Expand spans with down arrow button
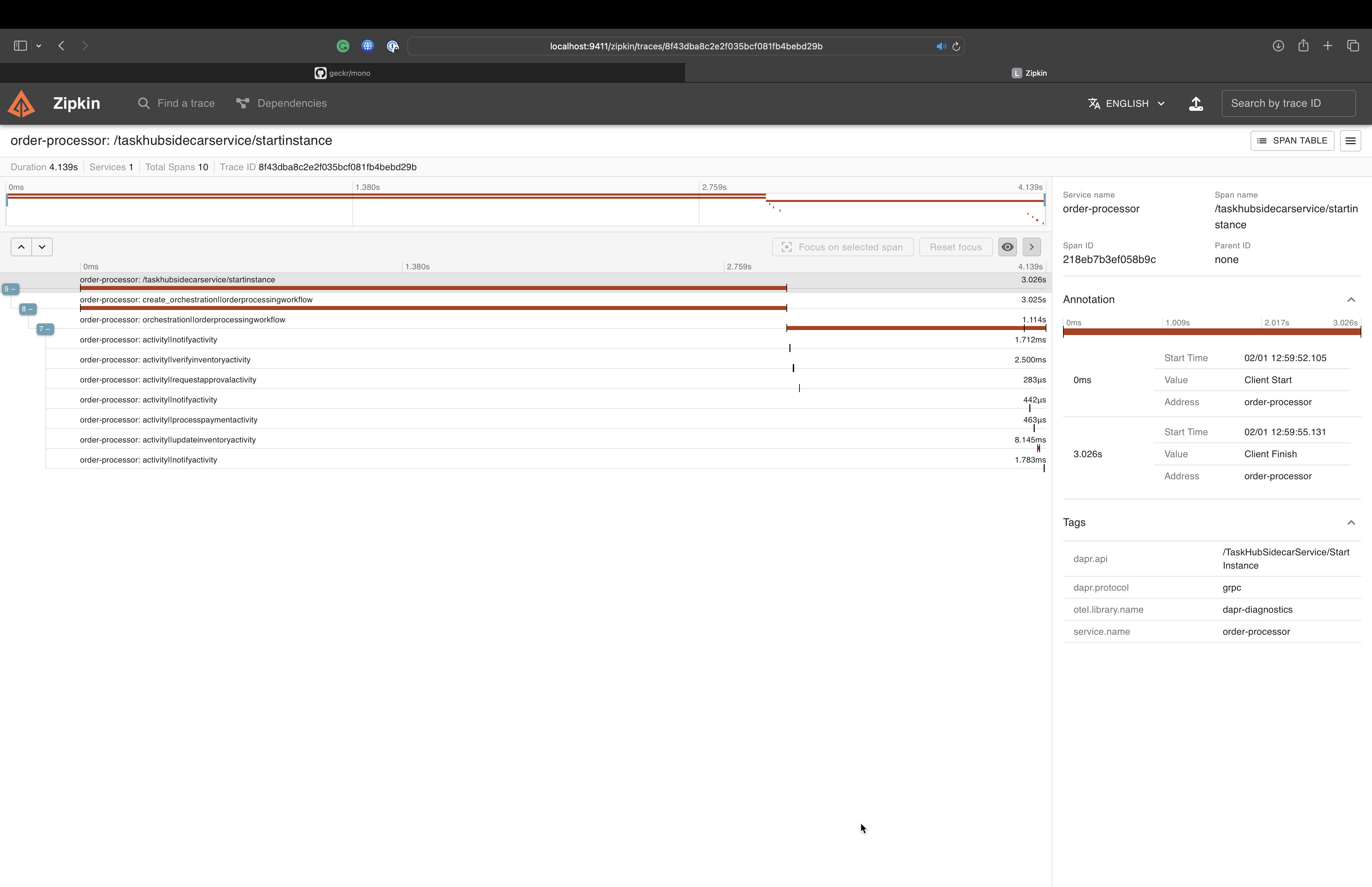Screen dimensions: 1372x887 coord(42,247)
